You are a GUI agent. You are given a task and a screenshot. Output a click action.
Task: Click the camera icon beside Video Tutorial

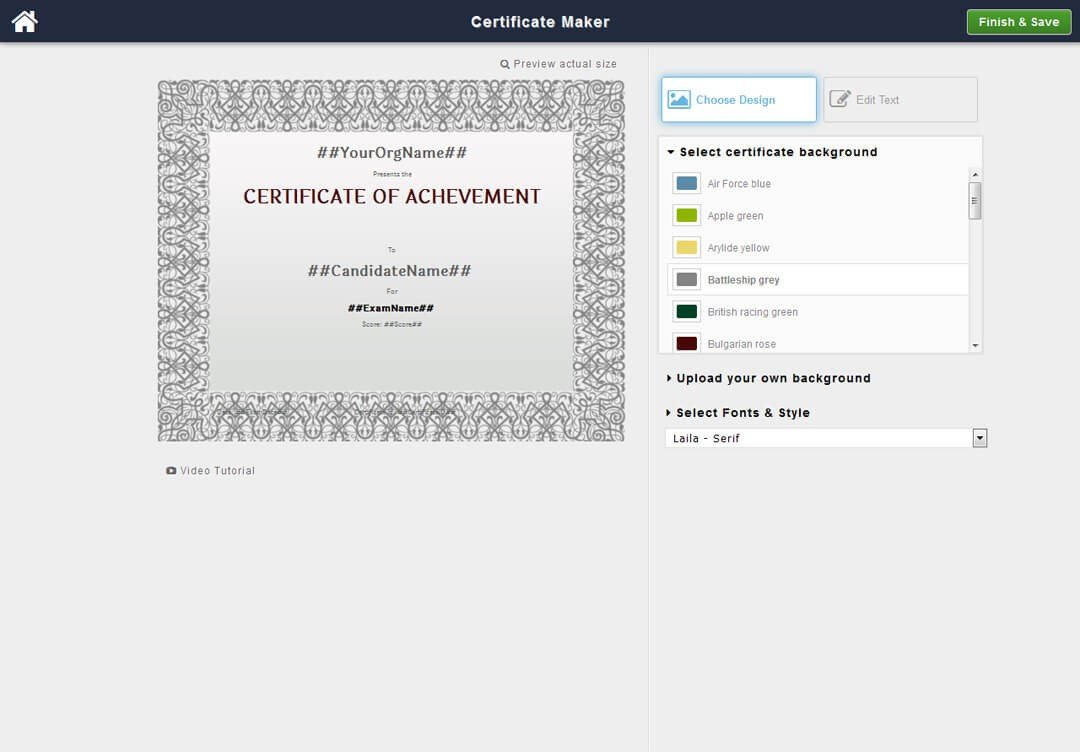point(171,471)
